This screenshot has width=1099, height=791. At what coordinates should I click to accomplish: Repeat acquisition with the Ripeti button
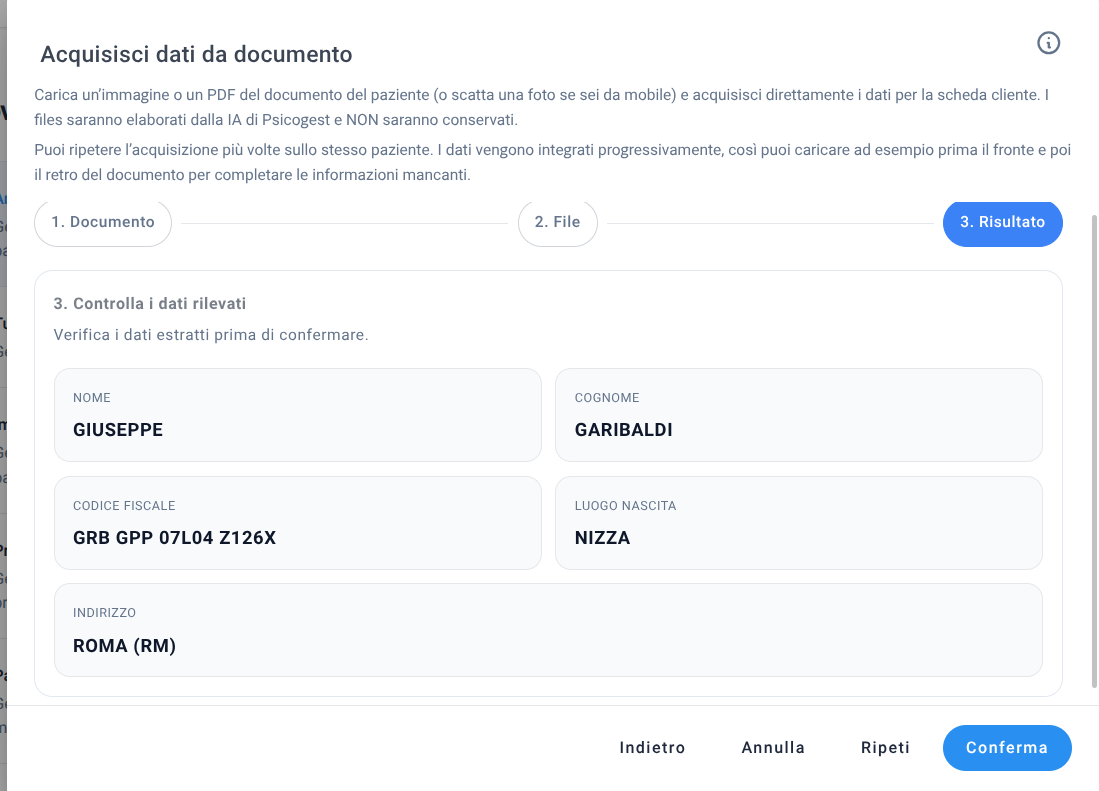pyautogui.click(x=885, y=748)
